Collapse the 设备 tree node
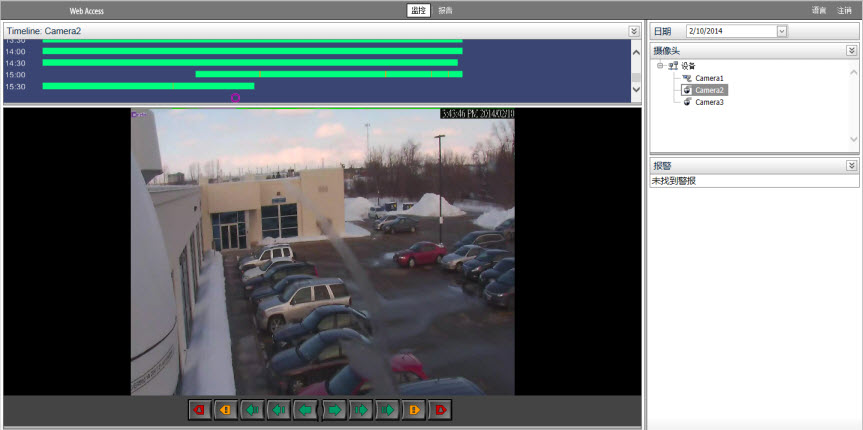 [660, 66]
